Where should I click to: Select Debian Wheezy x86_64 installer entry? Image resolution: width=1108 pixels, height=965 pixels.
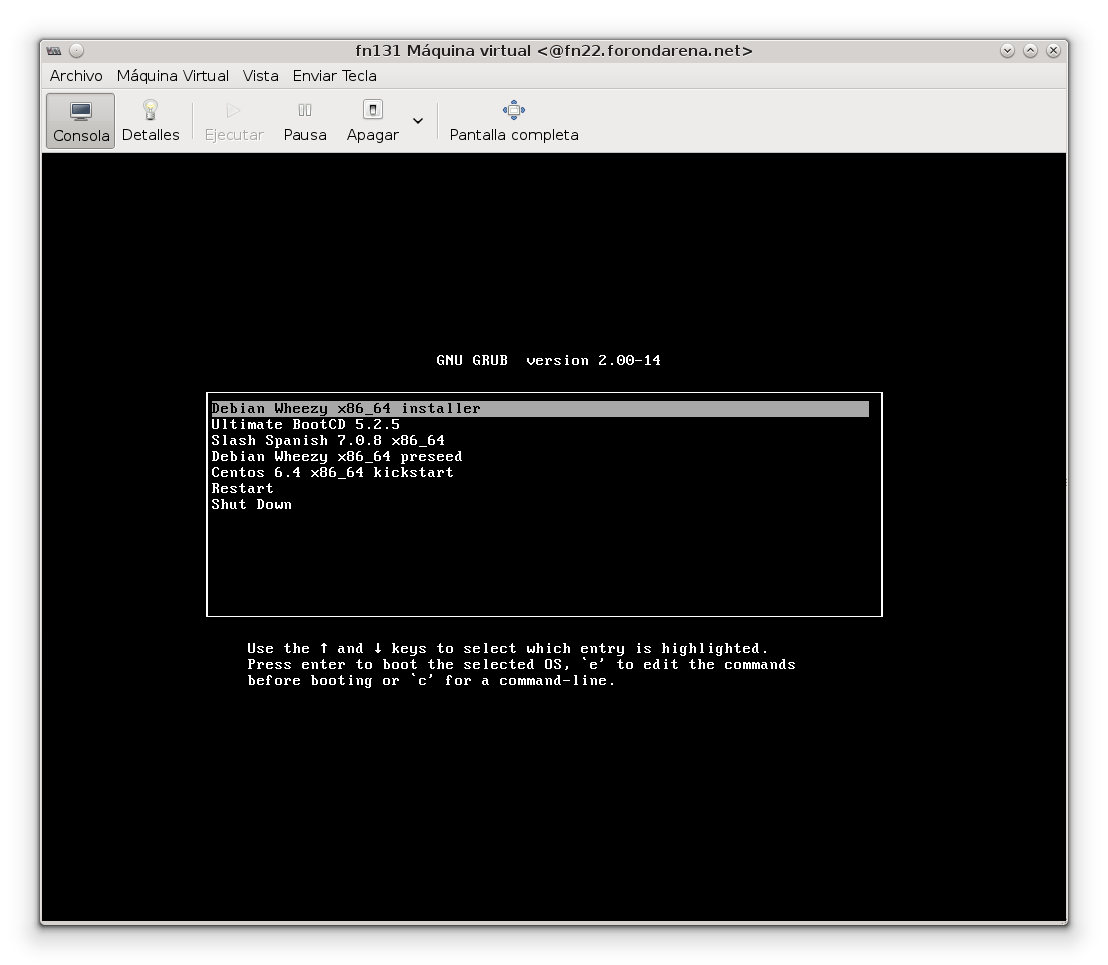pos(540,408)
